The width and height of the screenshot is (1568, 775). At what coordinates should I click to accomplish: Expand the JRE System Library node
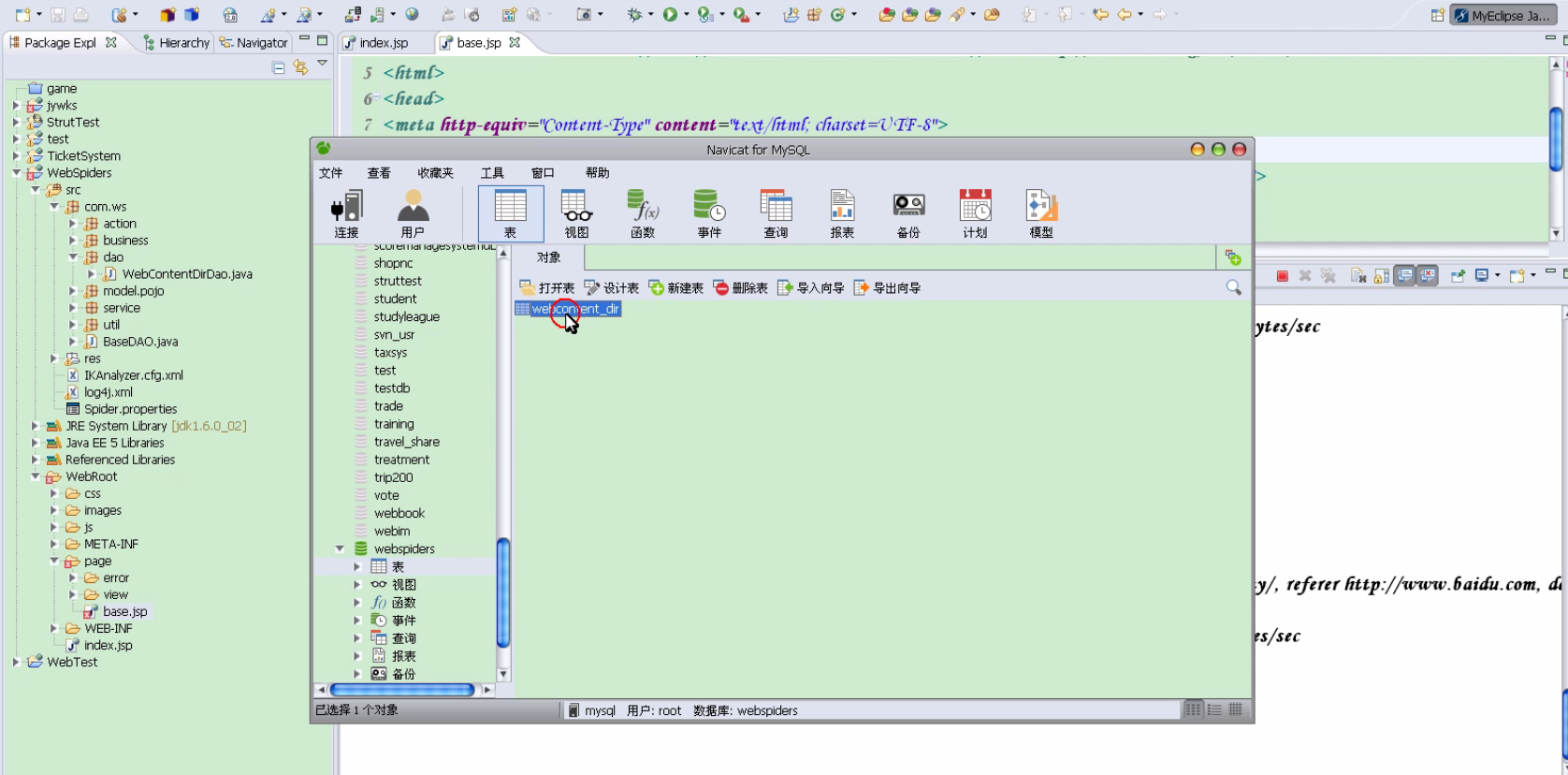tap(36, 426)
